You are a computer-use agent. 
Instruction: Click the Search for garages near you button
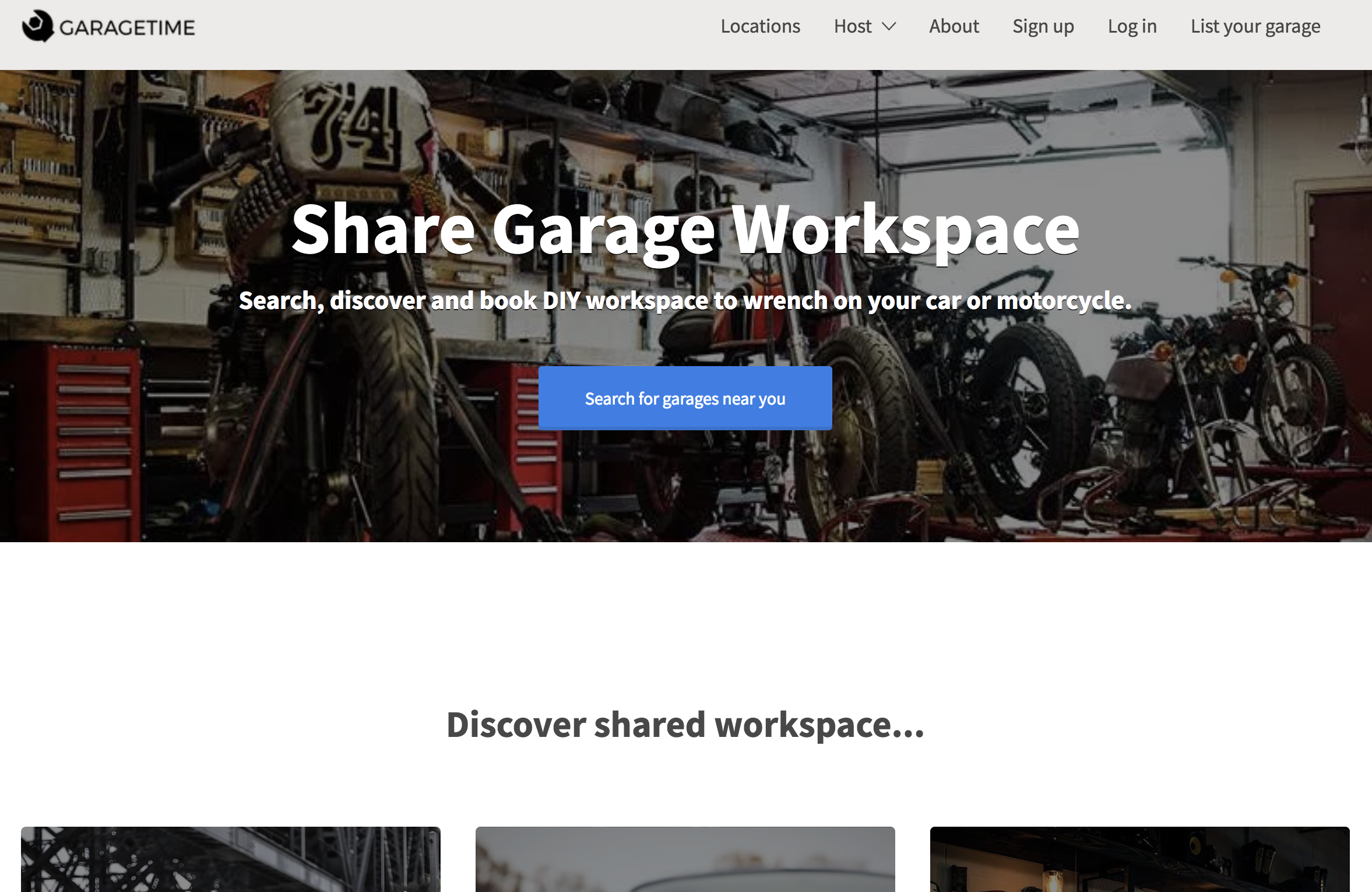685,398
